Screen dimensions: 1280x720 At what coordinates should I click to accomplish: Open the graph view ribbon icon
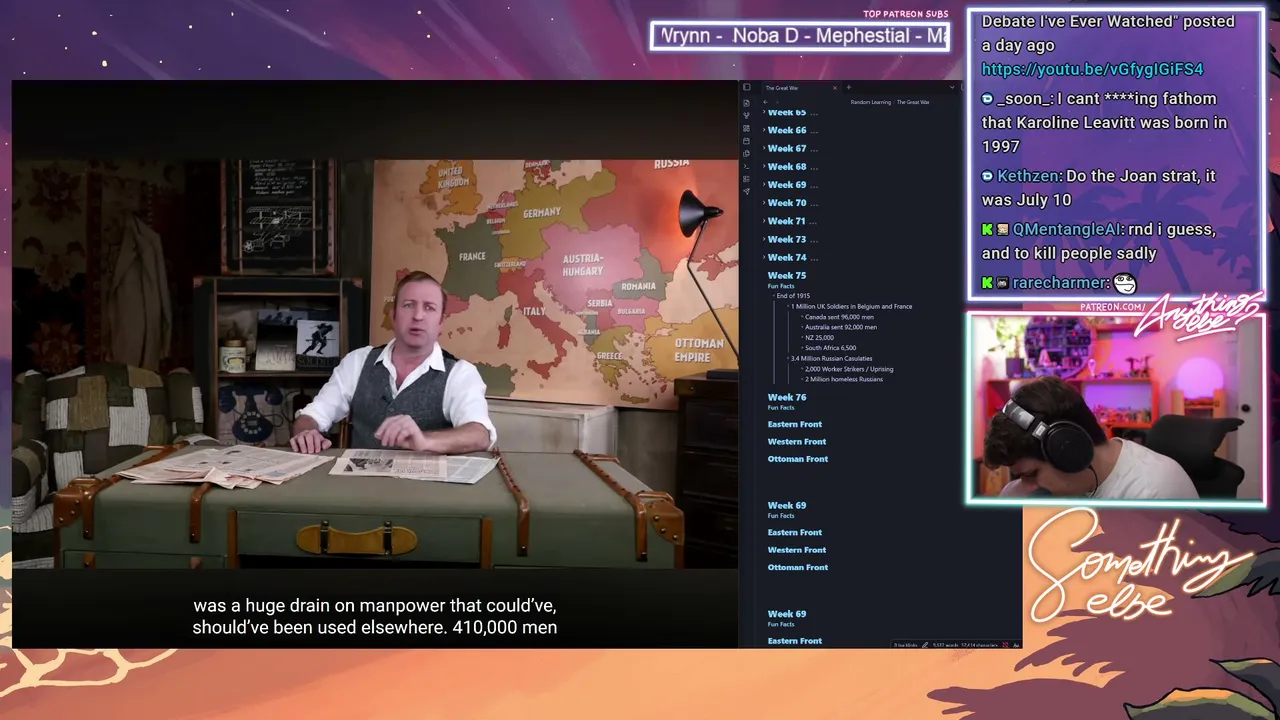coord(746,116)
